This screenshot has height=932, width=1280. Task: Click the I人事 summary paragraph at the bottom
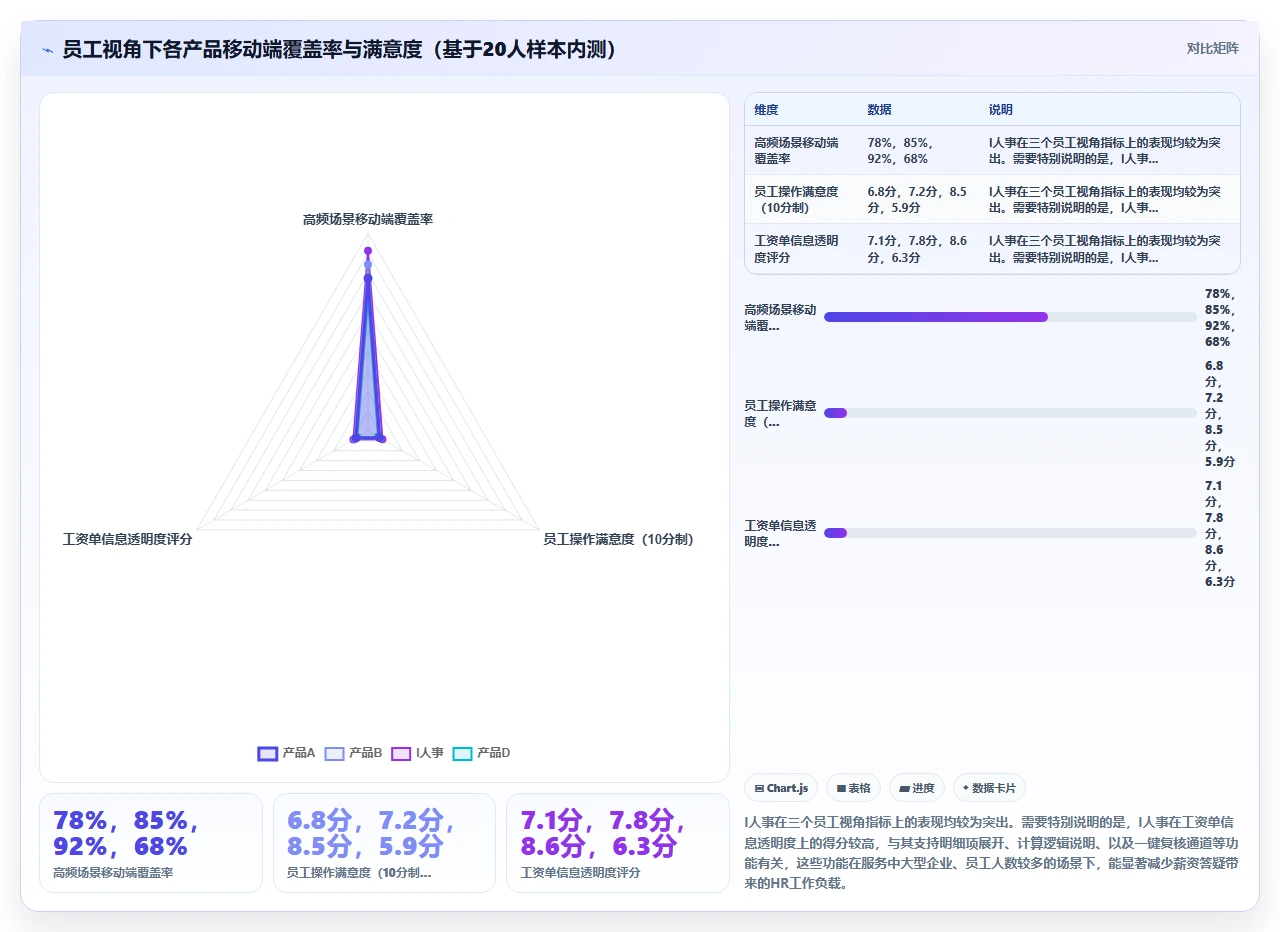[992, 852]
